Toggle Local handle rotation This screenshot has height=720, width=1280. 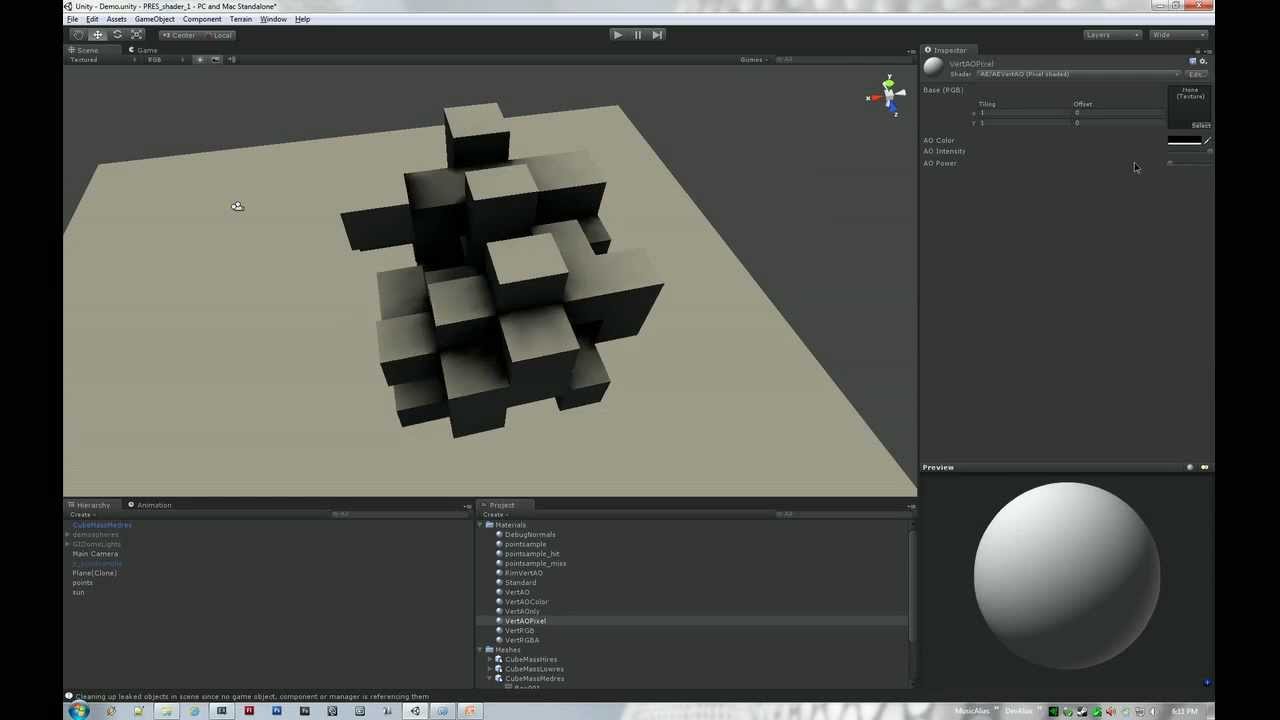click(219, 35)
